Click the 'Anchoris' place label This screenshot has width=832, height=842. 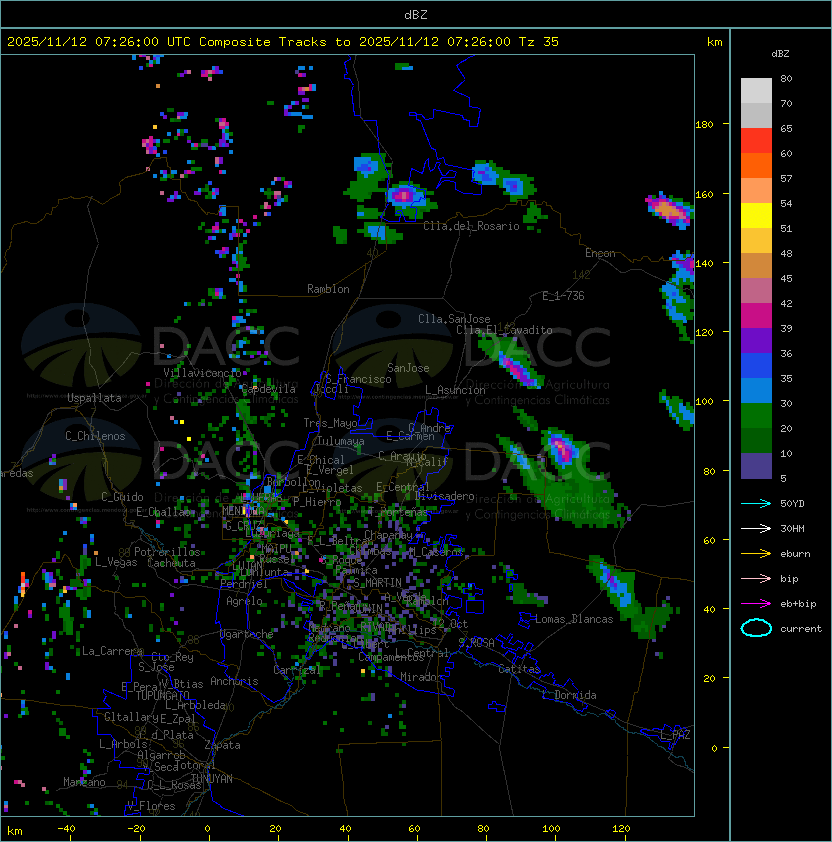tap(234, 681)
